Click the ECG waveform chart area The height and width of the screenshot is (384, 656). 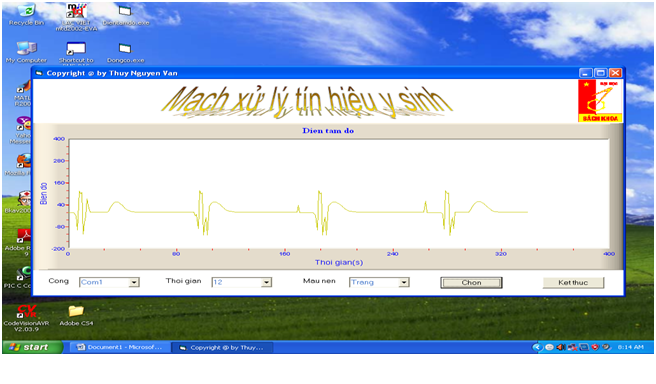pyautogui.click(x=339, y=193)
